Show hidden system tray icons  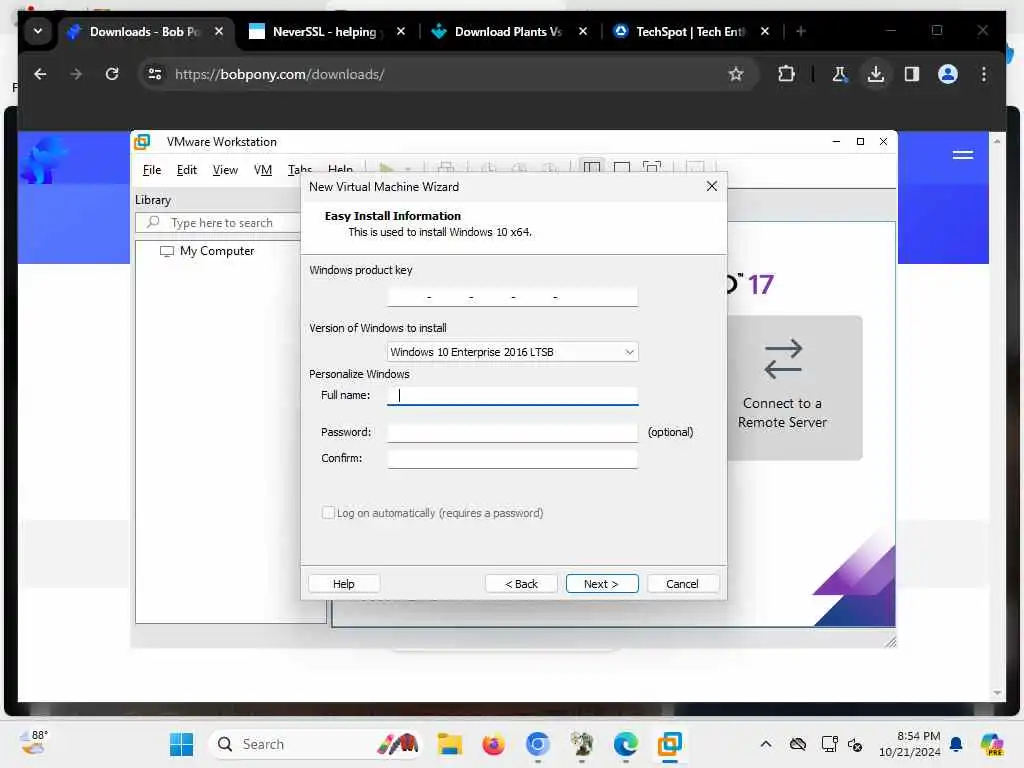tap(765, 744)
